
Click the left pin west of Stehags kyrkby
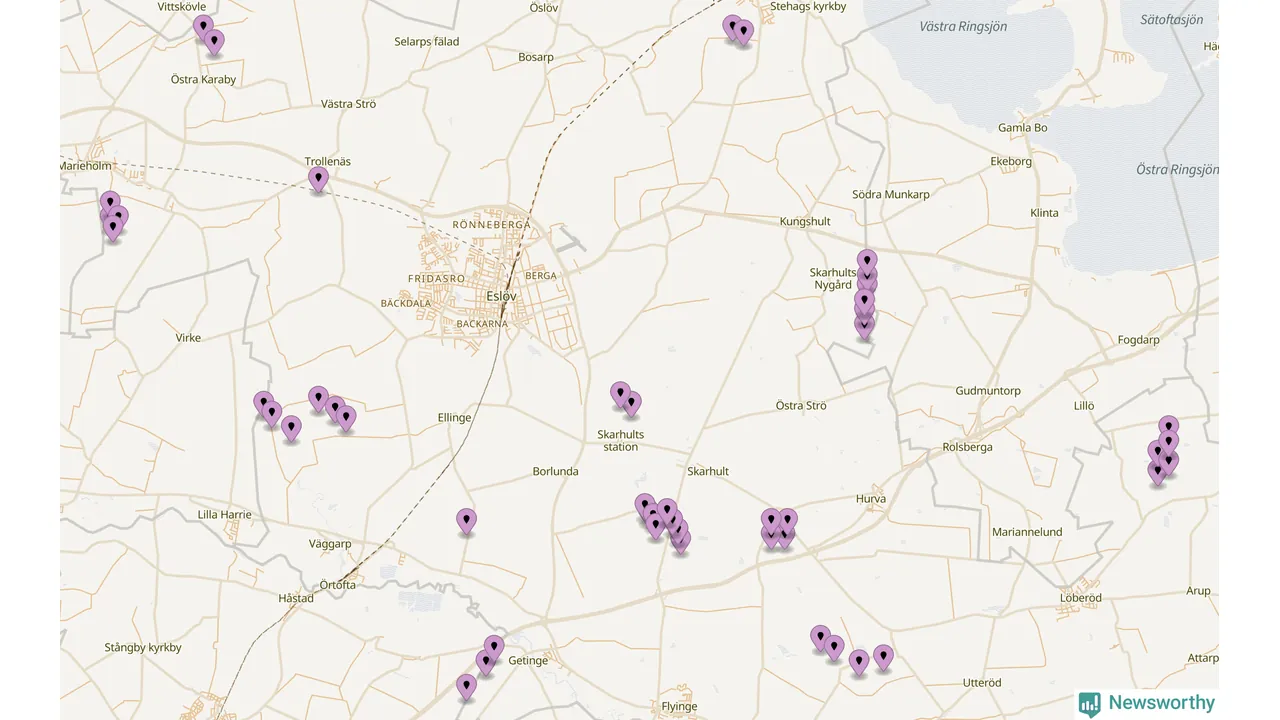(732, 28)
